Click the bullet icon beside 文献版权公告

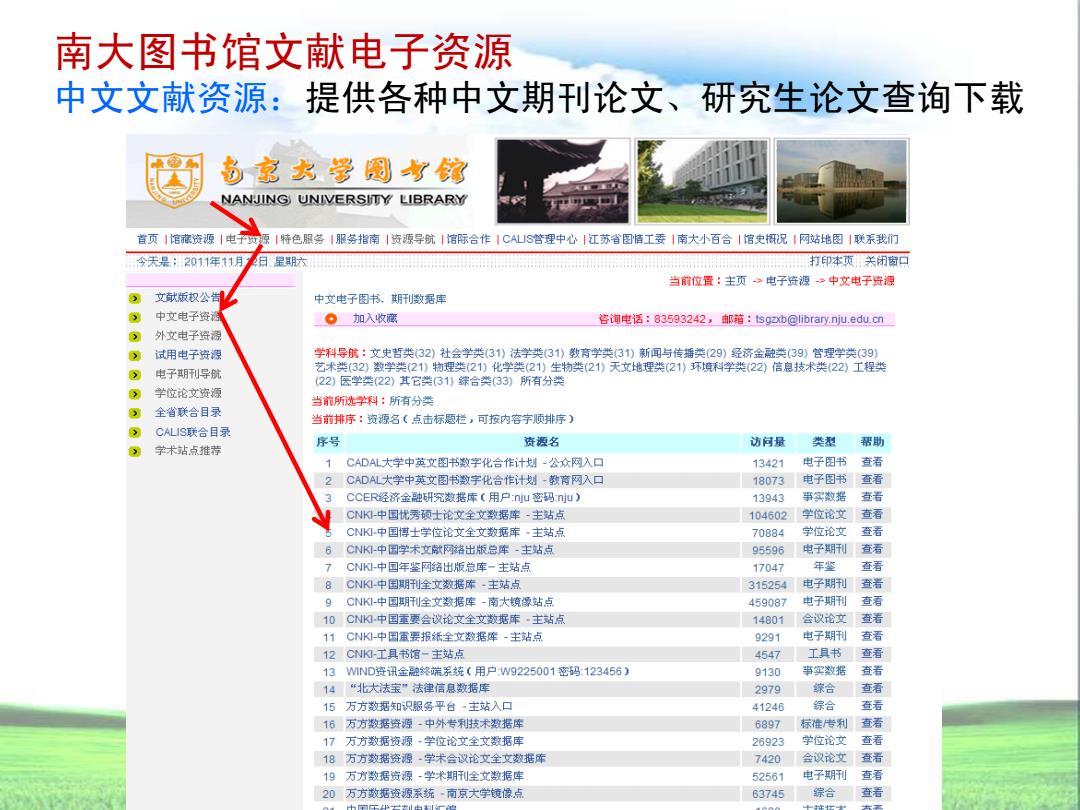click(135, 298)
